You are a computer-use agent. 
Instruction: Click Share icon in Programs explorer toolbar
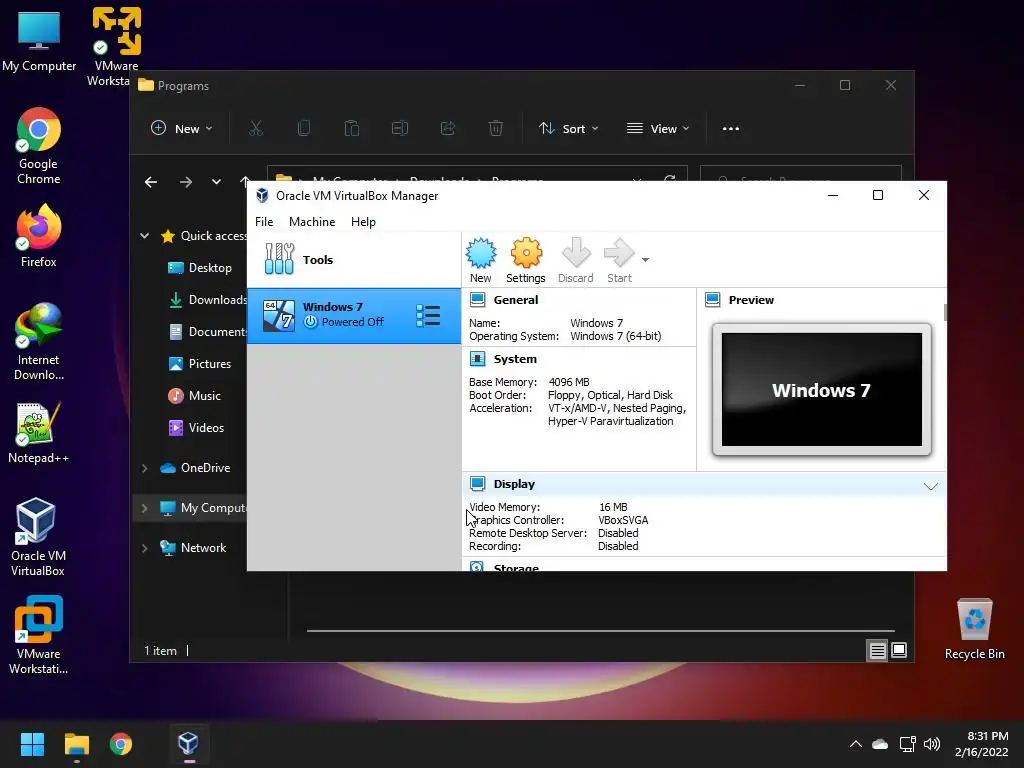pyautogui.click(x=447, y=128)
